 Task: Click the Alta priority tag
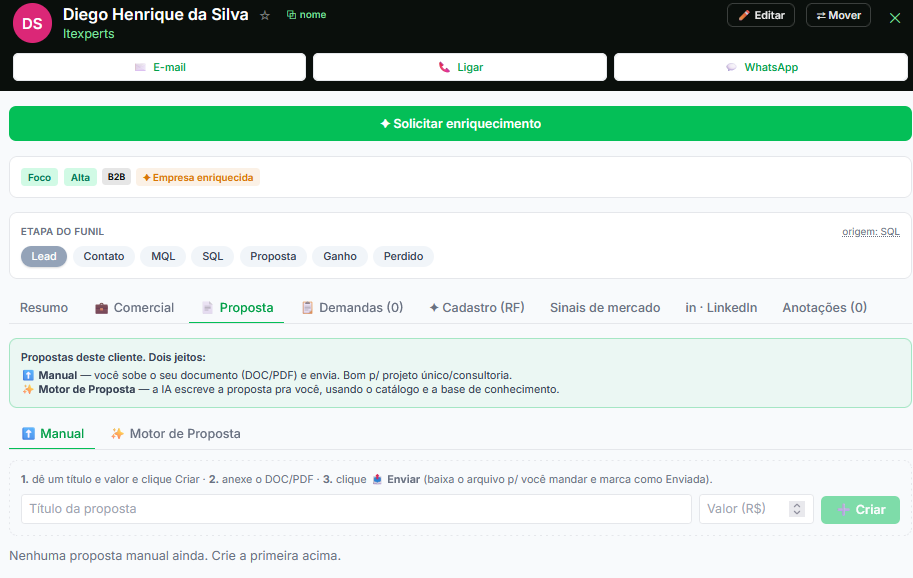point(80,178)
